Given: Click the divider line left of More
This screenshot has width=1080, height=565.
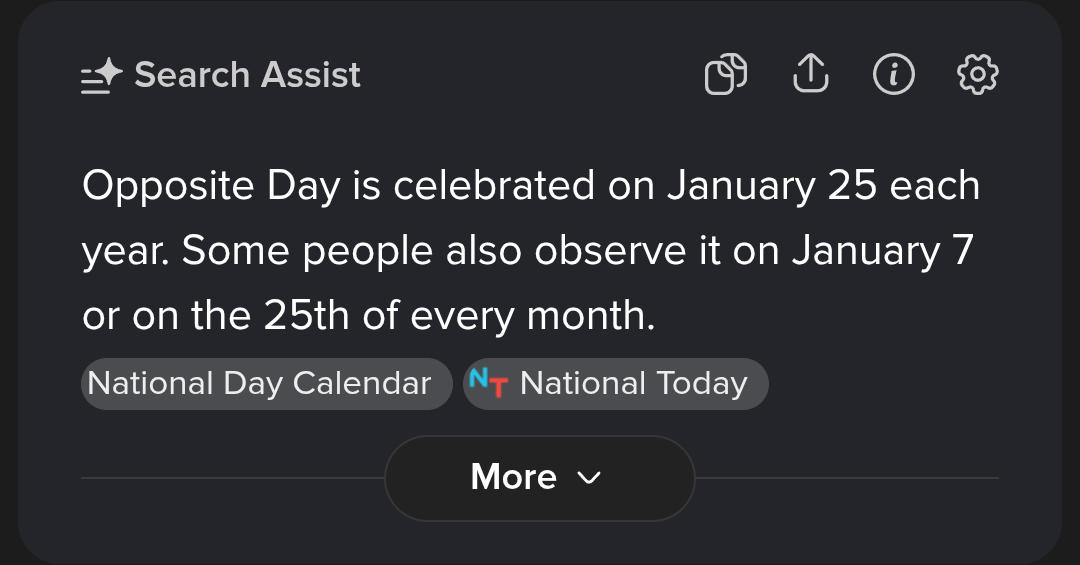Looking at the screenshot, I should pos(233,477).
